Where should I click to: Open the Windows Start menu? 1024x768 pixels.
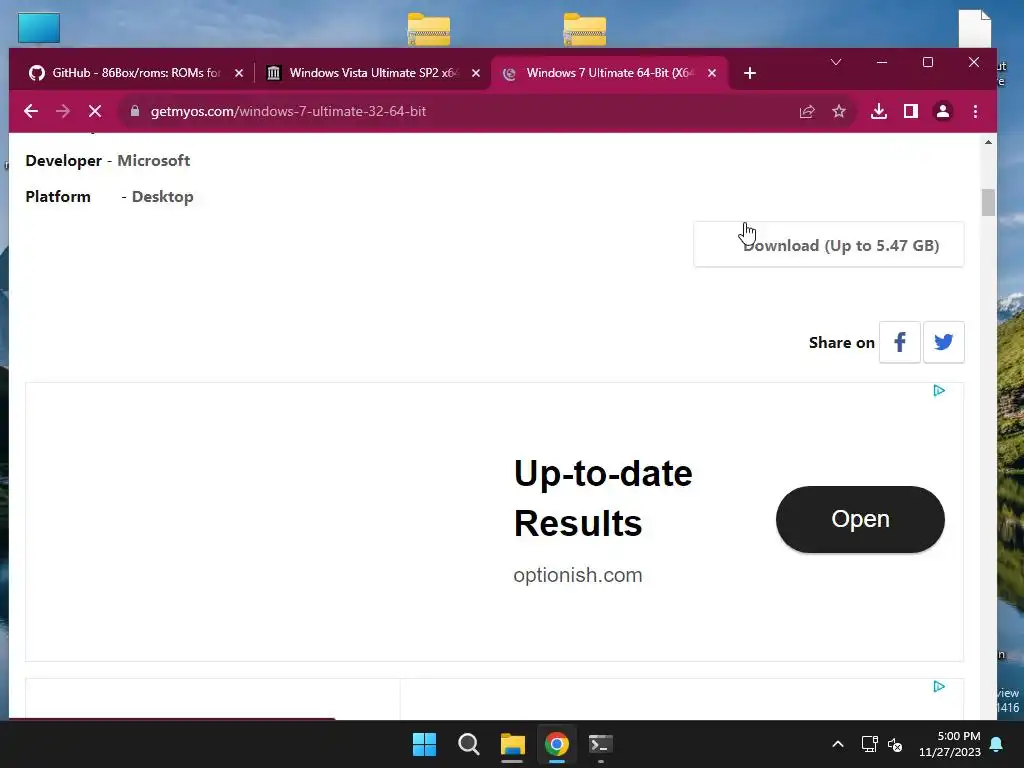pos(424,744)
